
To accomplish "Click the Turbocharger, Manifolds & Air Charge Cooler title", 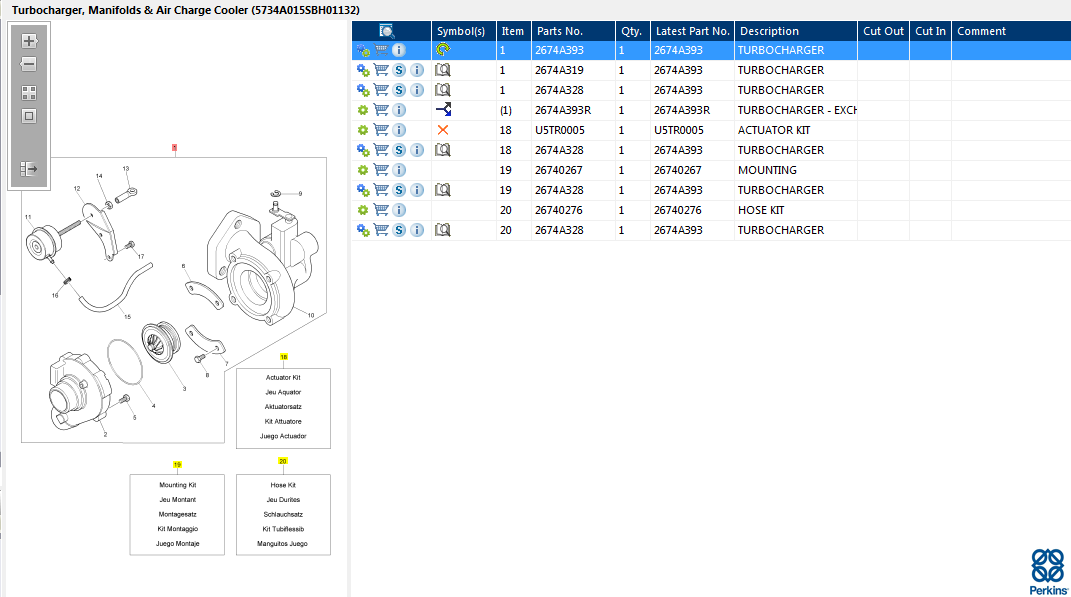I will click(x=186, y=10).
